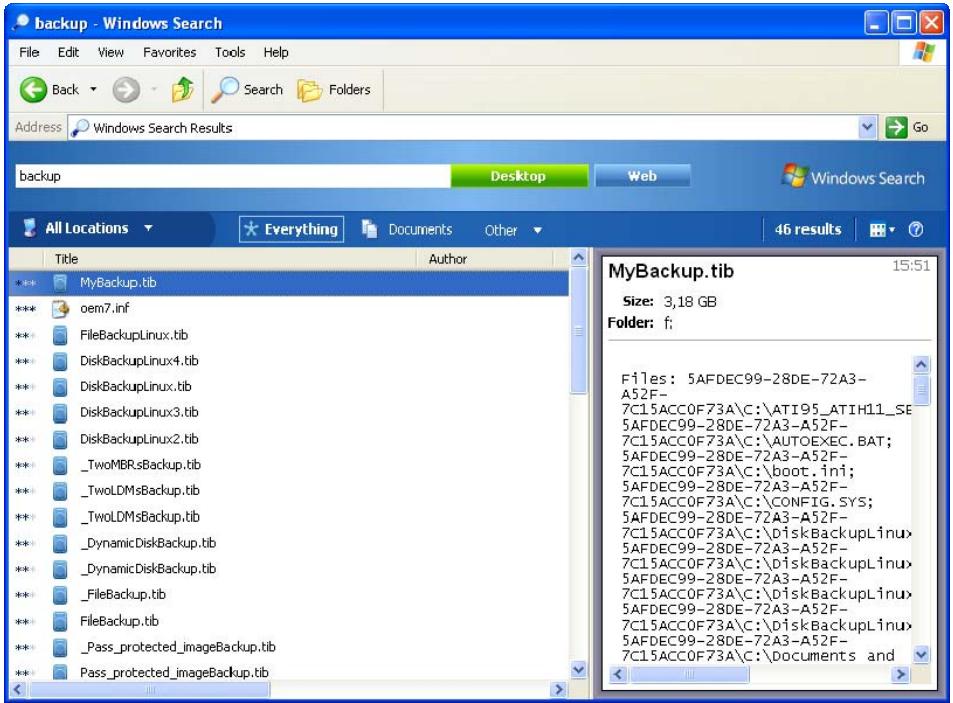Click the MyBackup.tib file icon
953x703 pixels.
click(x=60, y=283)
